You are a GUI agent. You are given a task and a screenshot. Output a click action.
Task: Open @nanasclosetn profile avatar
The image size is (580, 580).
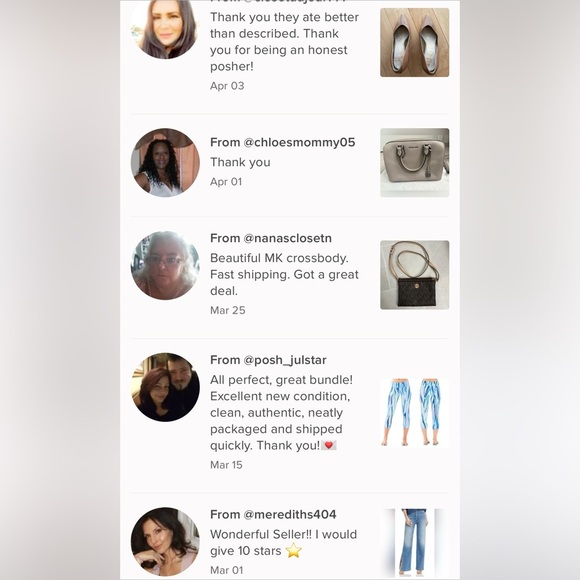(x=165, y=265)
